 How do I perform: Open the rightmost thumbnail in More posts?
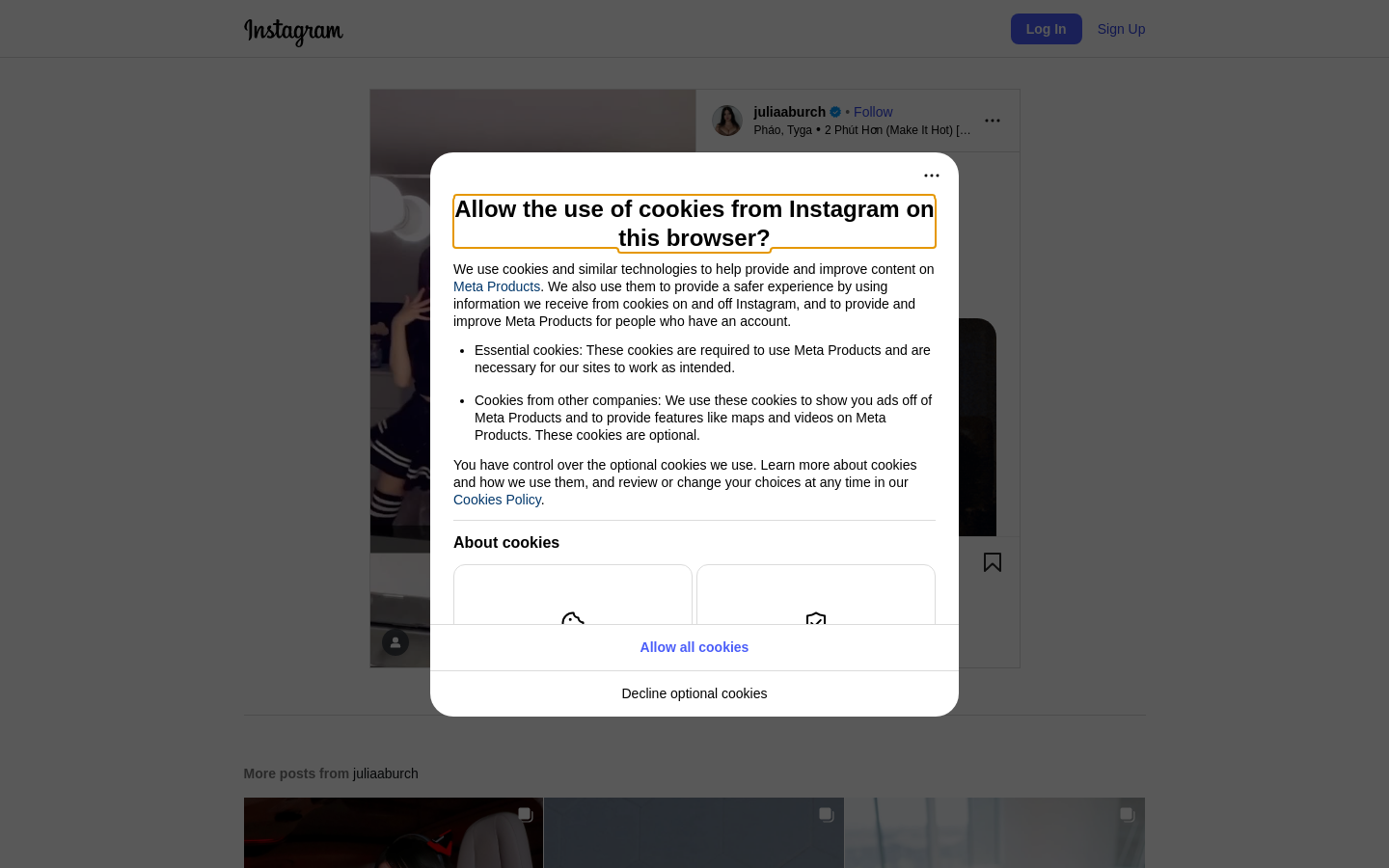click(995, 833)
